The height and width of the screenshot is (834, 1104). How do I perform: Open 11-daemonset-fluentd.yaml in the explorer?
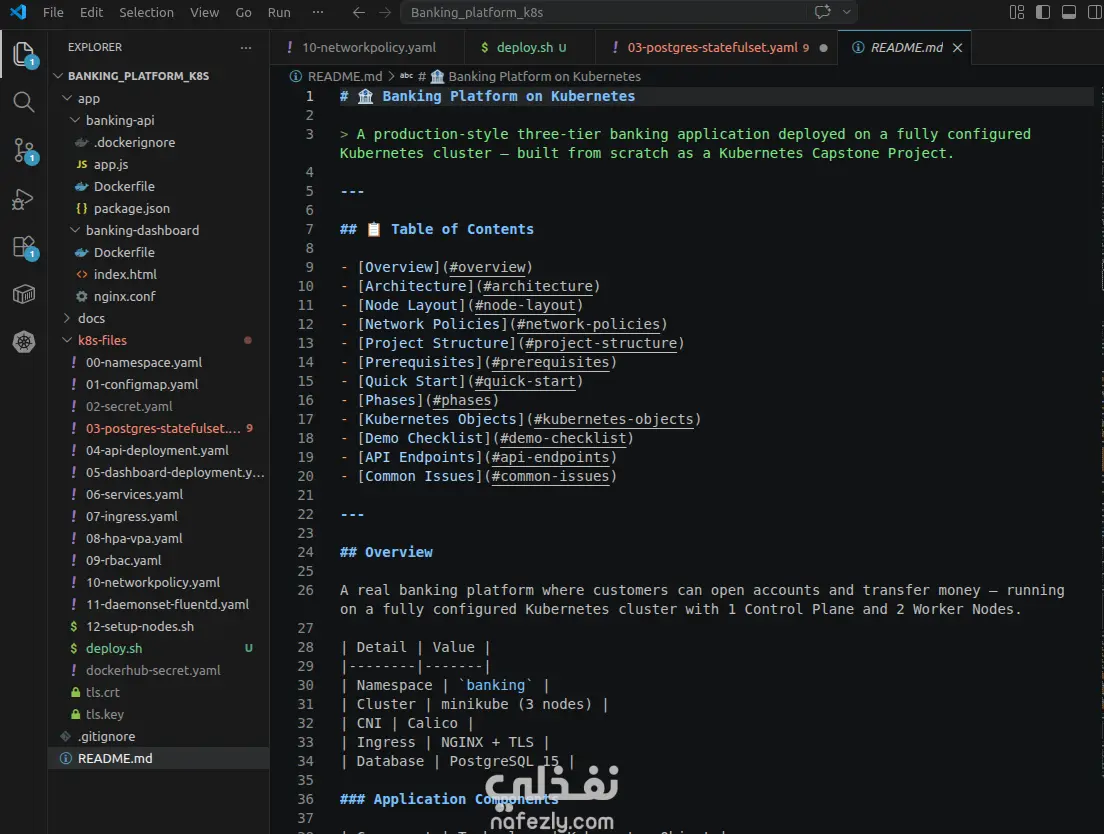coord(167,605)
